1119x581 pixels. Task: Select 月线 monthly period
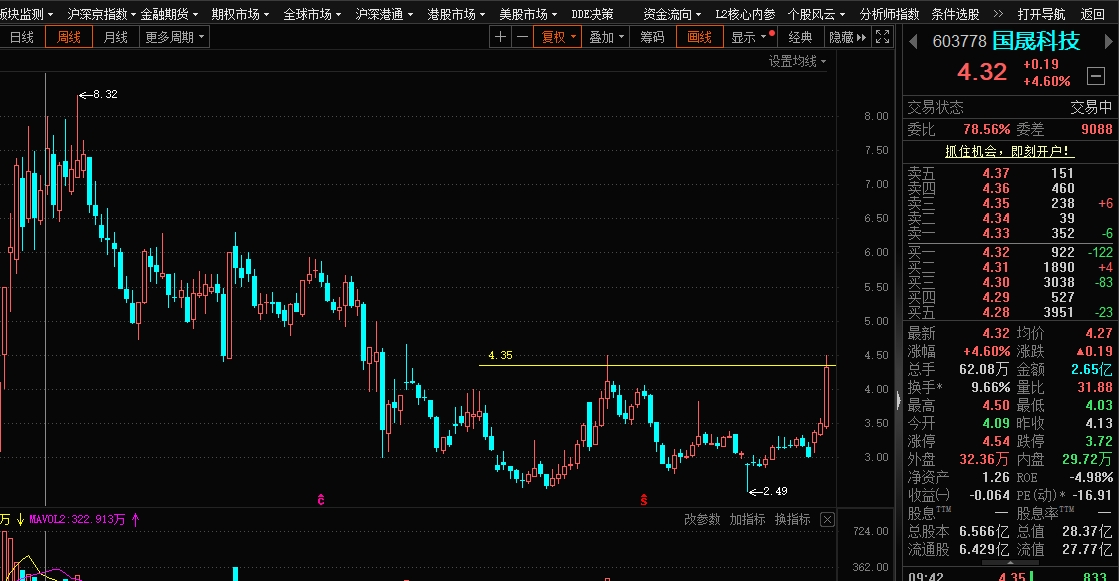116,37
